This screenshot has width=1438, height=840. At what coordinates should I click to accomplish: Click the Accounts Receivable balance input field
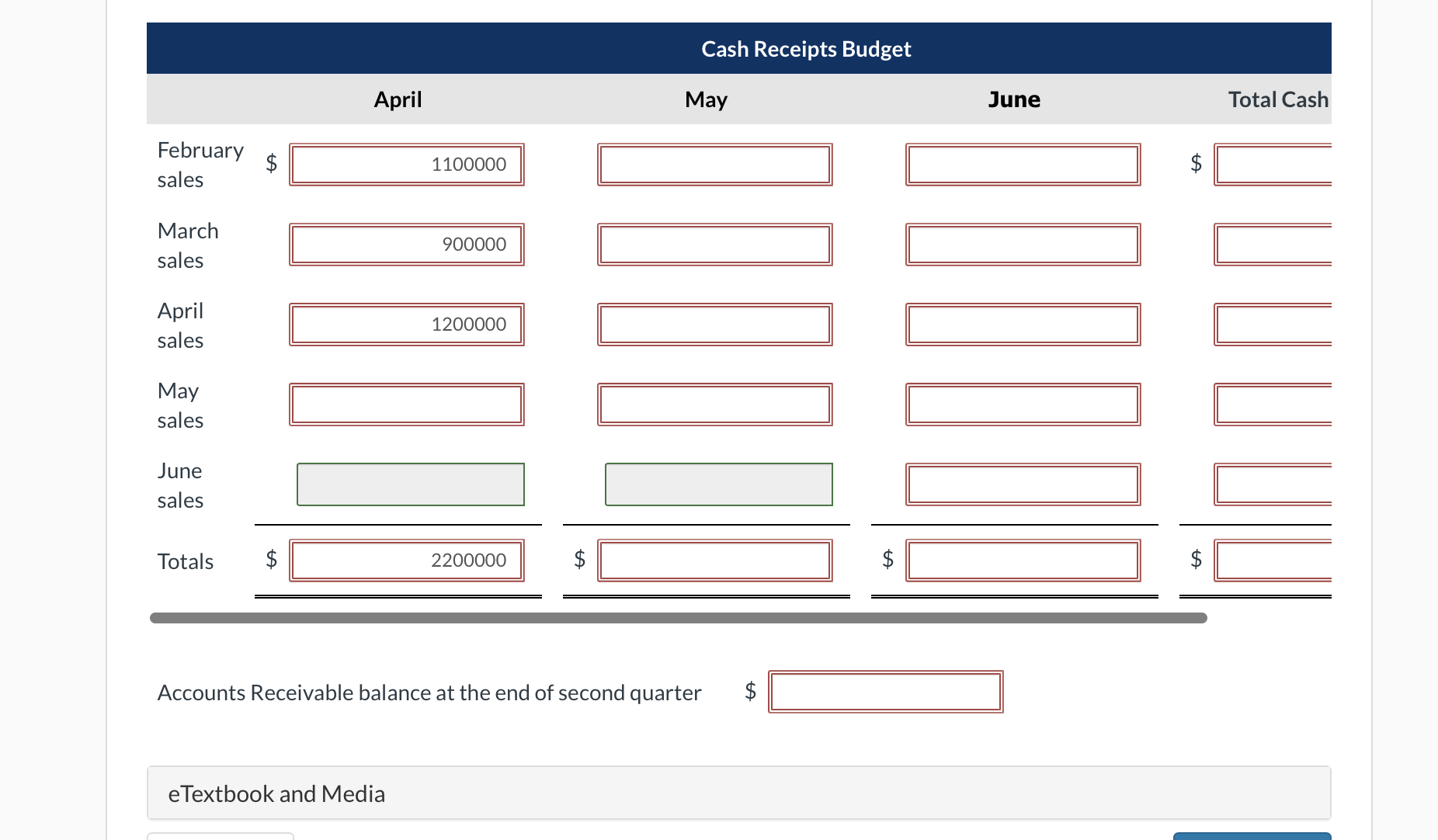[886, 692]
